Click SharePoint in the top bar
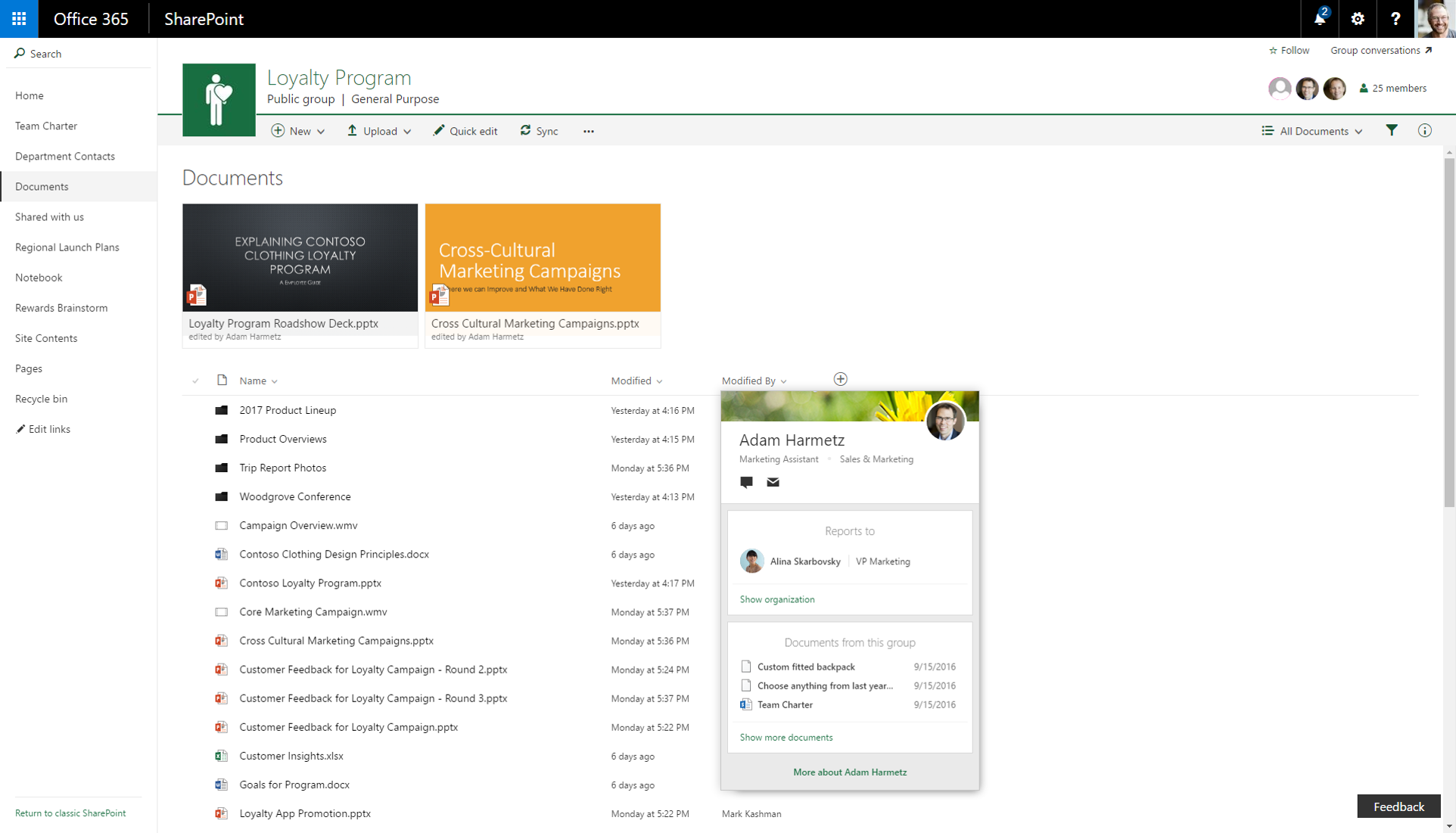This screenshot has height=833, width=1456. (x=204, y=19)
